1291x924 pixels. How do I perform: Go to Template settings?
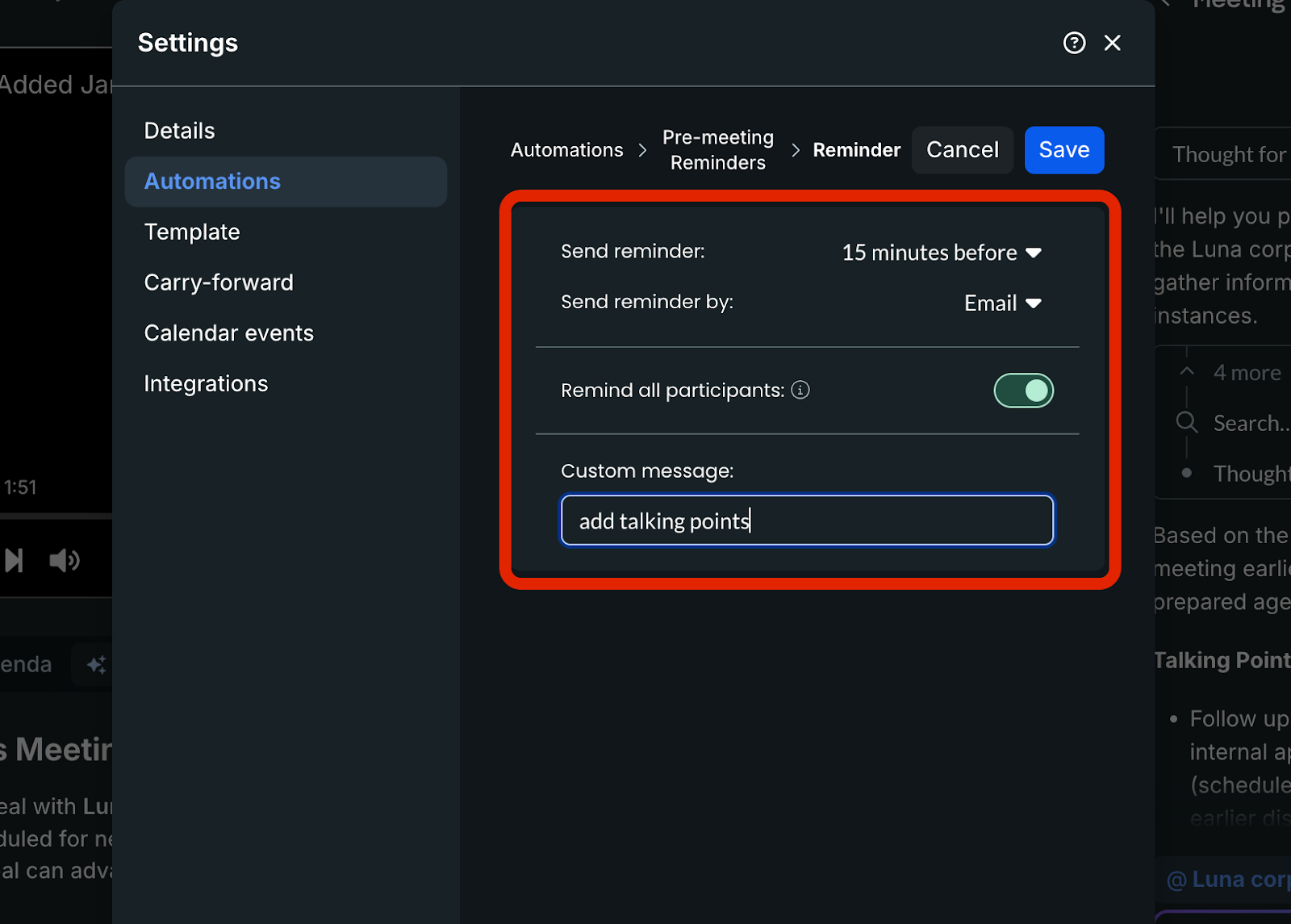[x=192, y=232]
